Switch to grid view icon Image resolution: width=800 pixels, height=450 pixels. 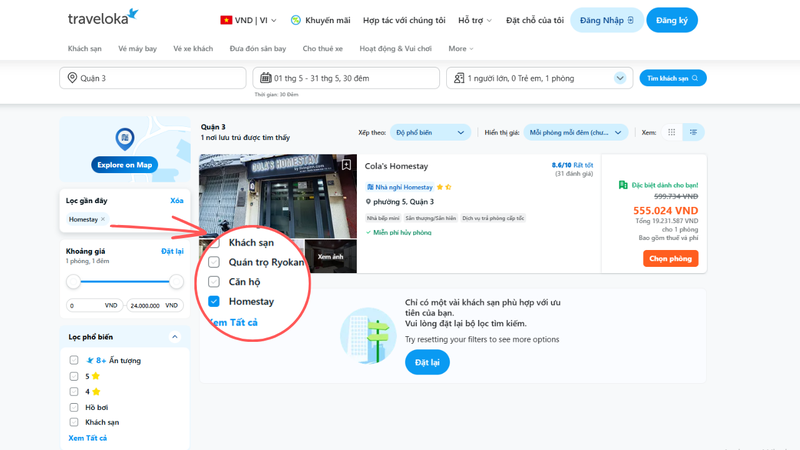671,132
